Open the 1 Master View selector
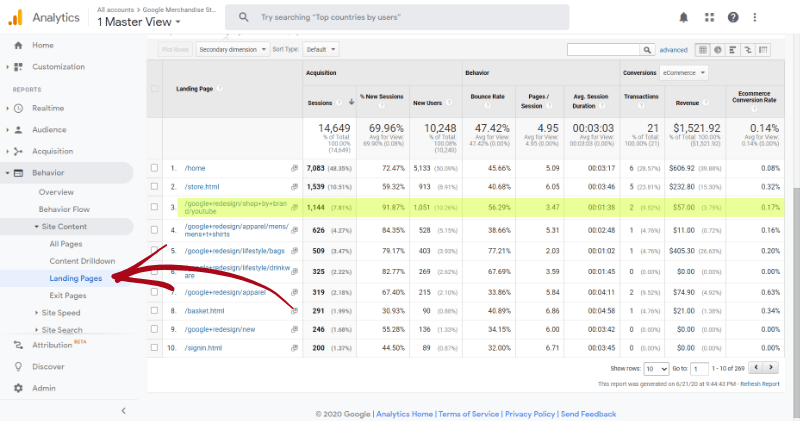This screenshot has width=800, height=421. [x=139, y=22]
